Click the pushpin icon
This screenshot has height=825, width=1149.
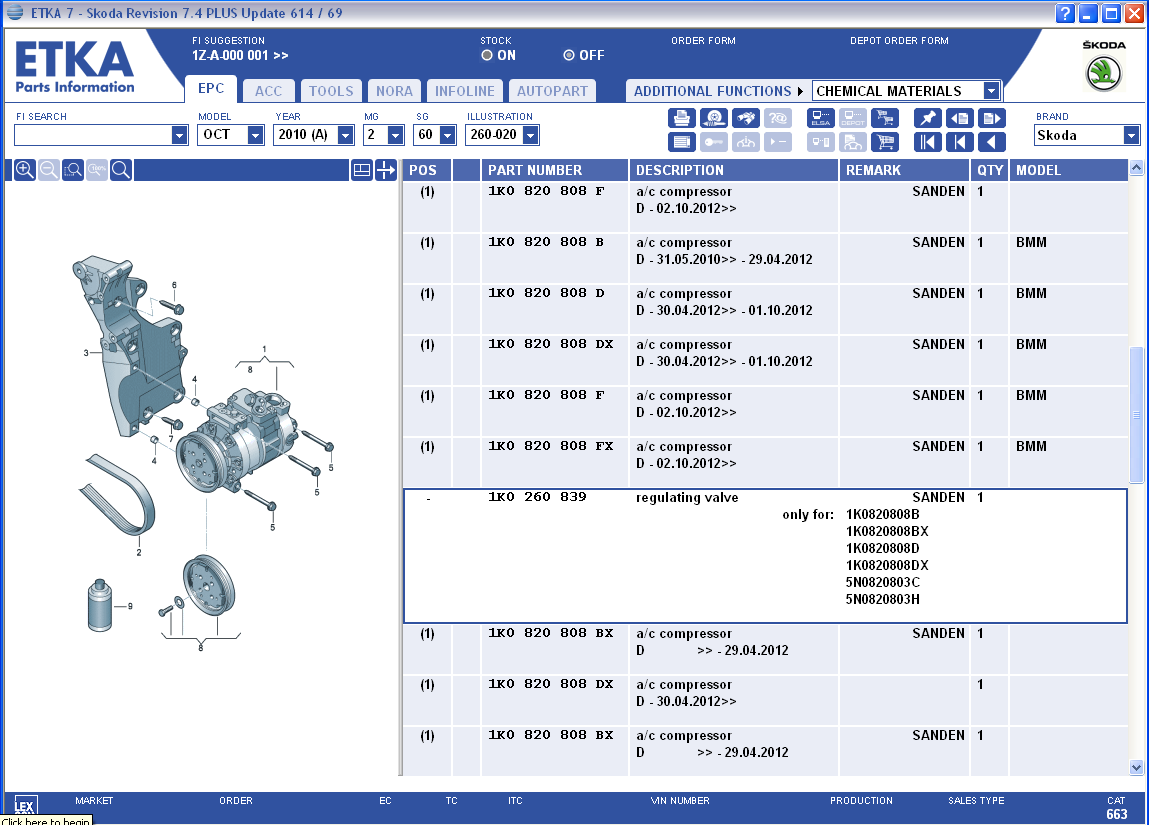[928, 118]
